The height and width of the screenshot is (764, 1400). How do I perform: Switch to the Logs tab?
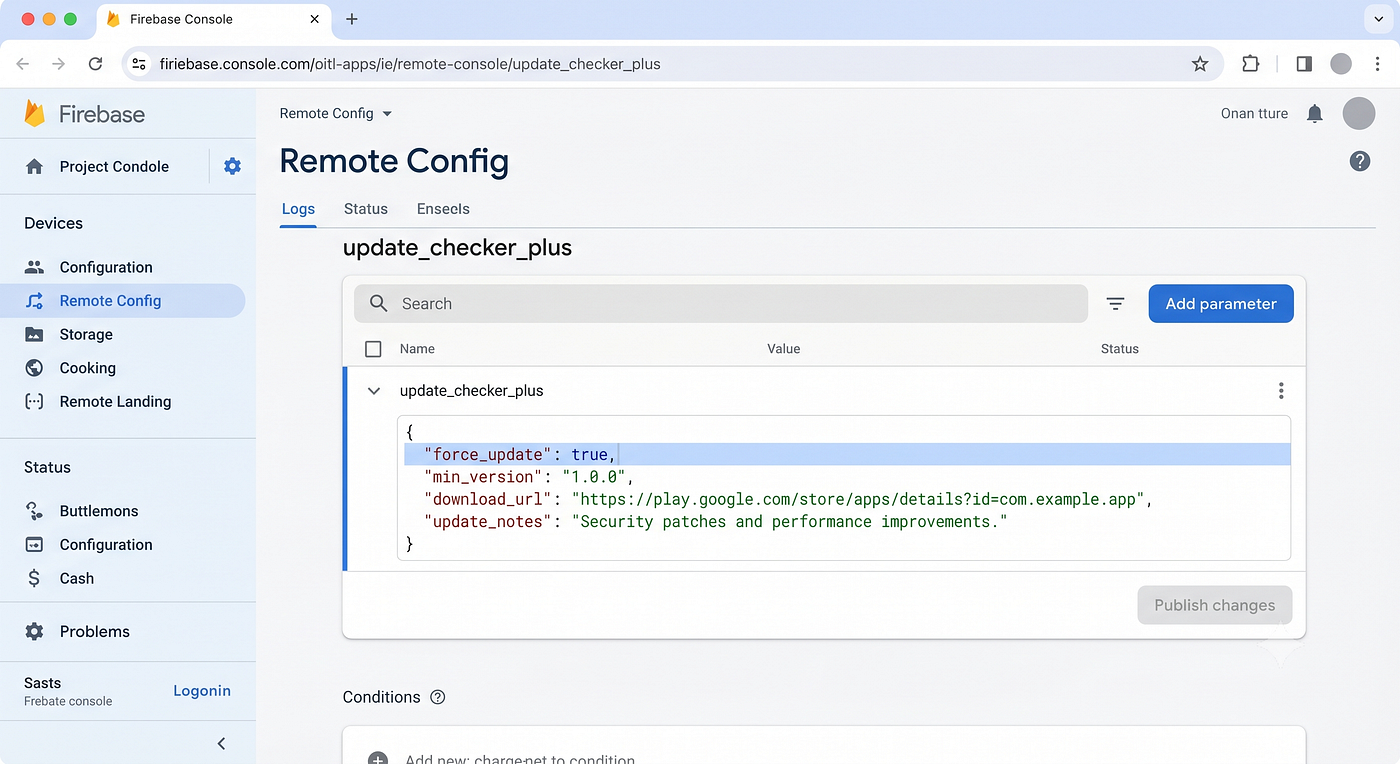click(298, 209)
